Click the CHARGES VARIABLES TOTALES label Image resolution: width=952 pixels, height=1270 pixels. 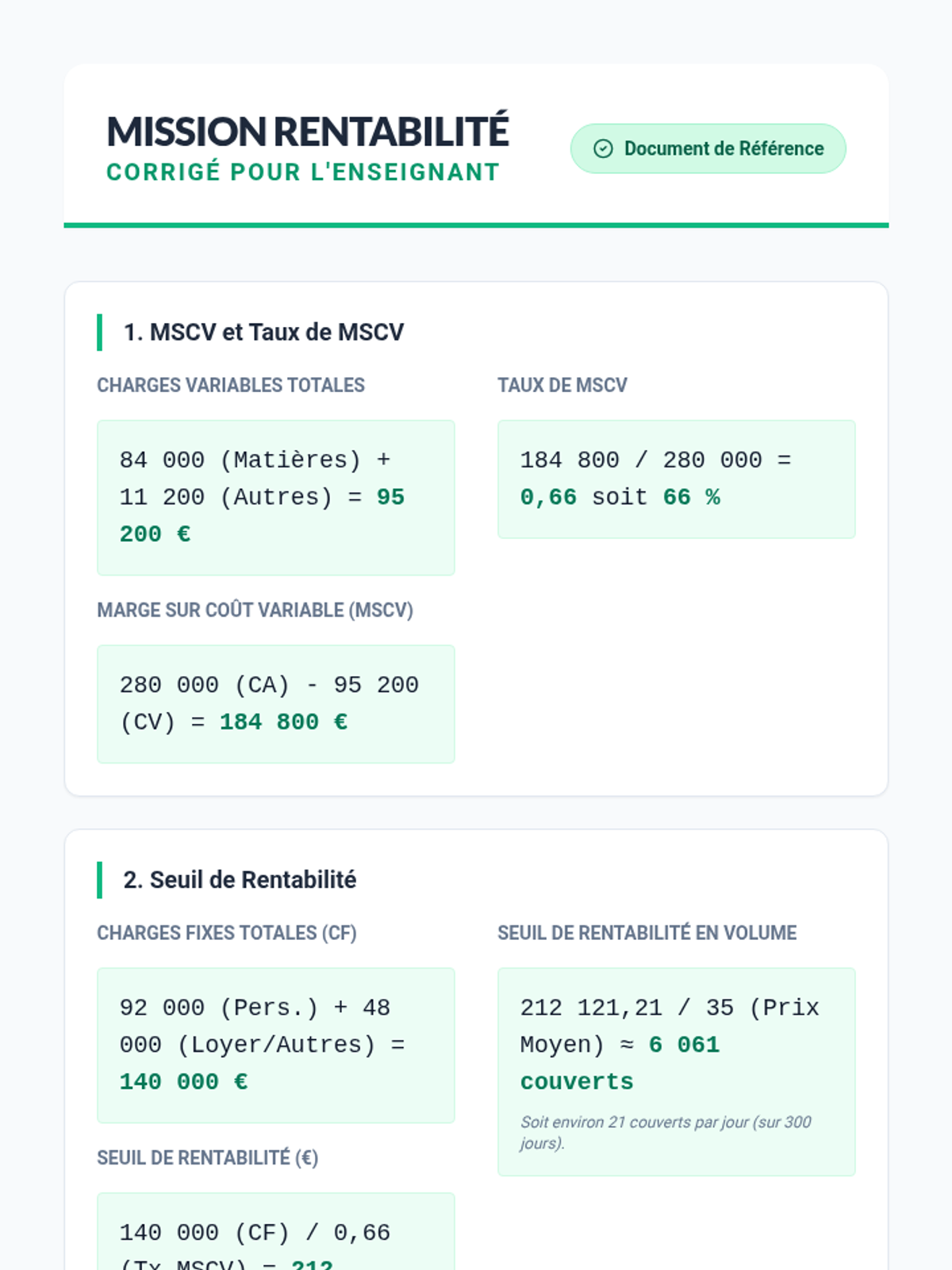231,385
